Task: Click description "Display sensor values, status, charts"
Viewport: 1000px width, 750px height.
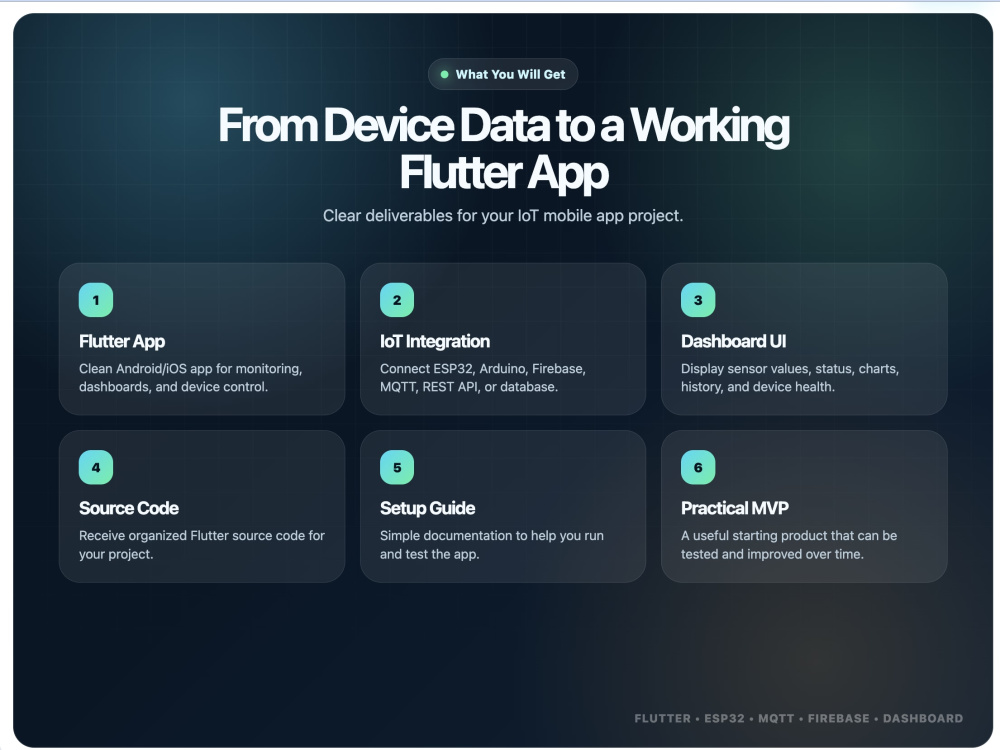Action: coord(790,369)
